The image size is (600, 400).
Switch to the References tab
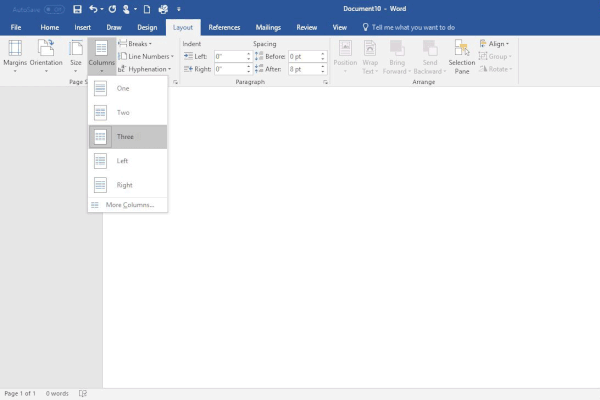(224, 27)
